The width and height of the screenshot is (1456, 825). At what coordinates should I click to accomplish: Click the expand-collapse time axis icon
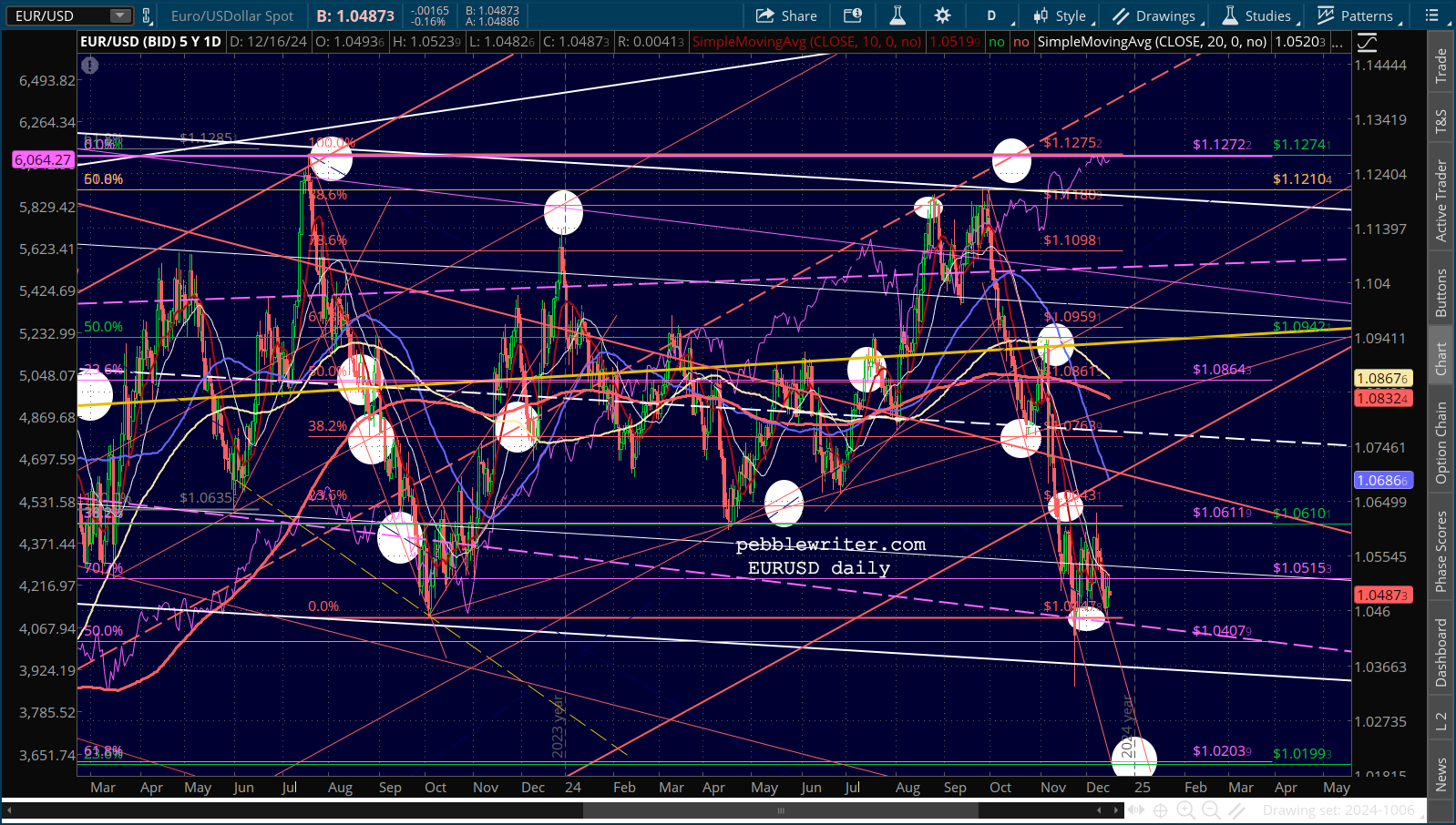[1136, 810]
